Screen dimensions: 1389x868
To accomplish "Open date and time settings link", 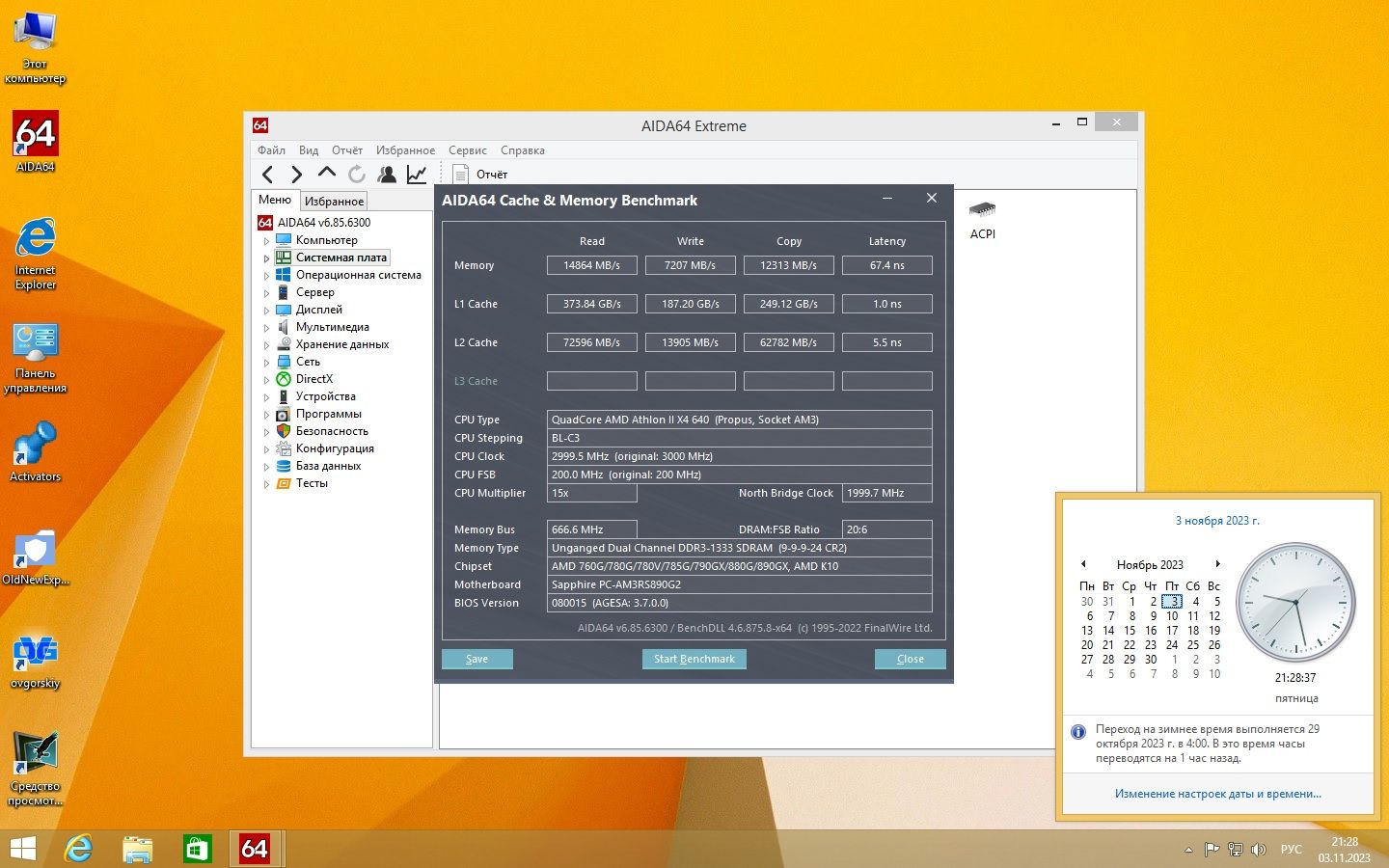I will point(1217,794).
